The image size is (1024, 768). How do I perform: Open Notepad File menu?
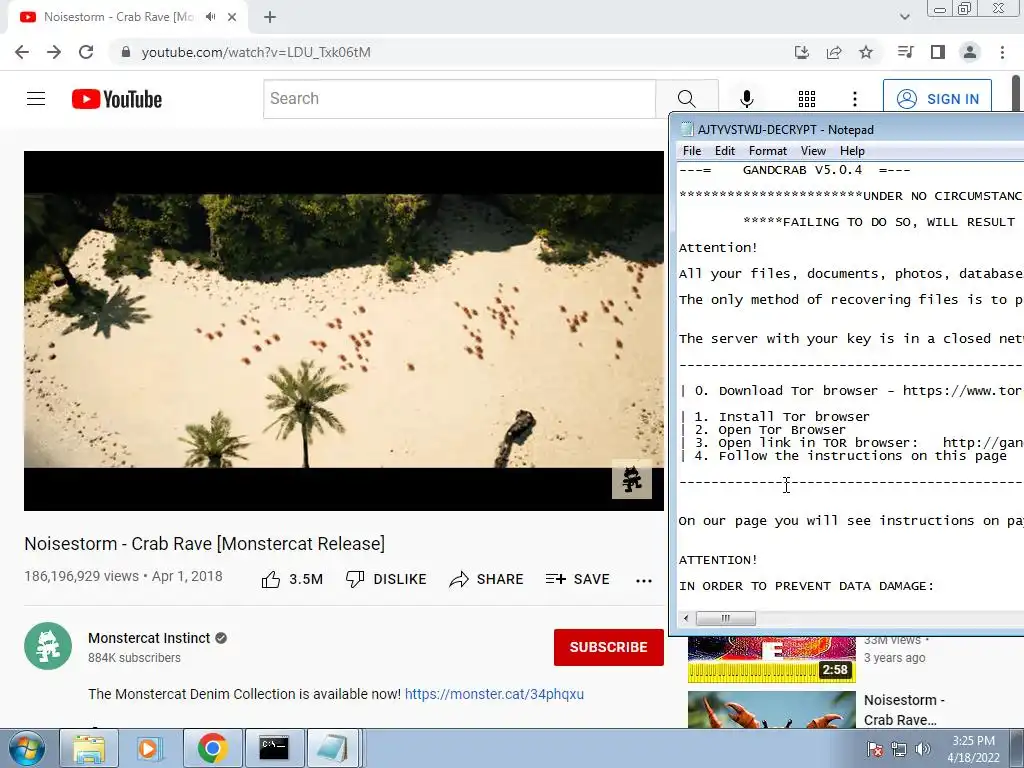[692, 151]
